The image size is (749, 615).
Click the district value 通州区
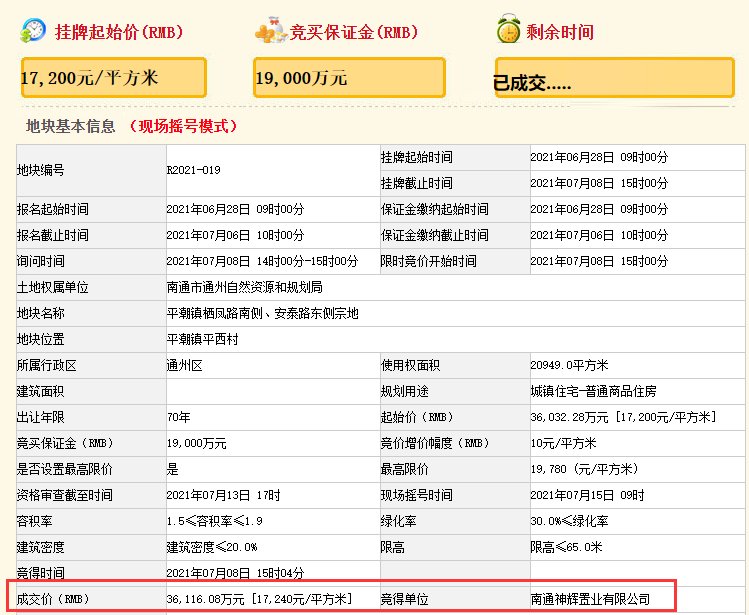pyautogui.click(x=184, y=366)
